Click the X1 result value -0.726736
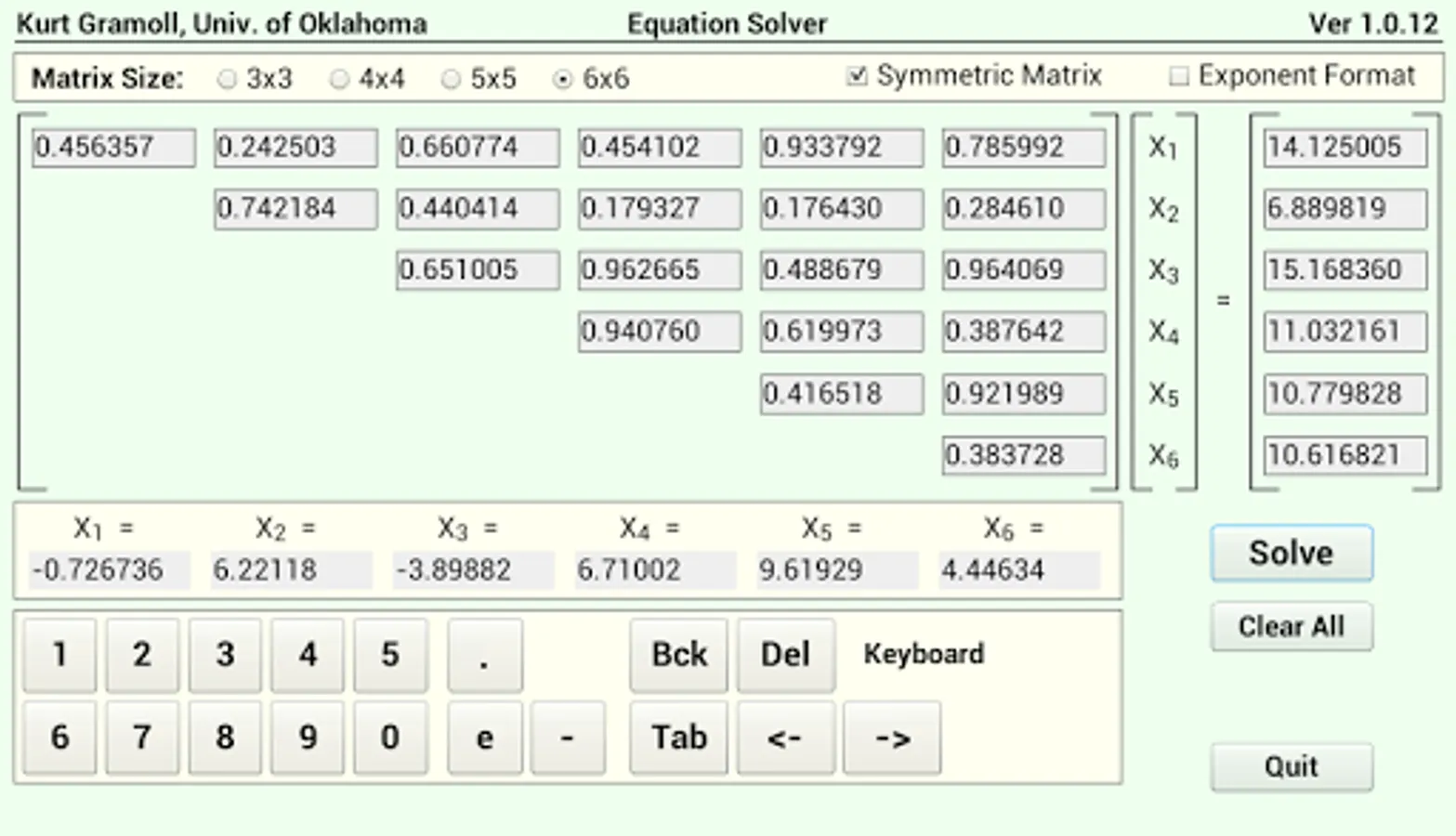 109,570
